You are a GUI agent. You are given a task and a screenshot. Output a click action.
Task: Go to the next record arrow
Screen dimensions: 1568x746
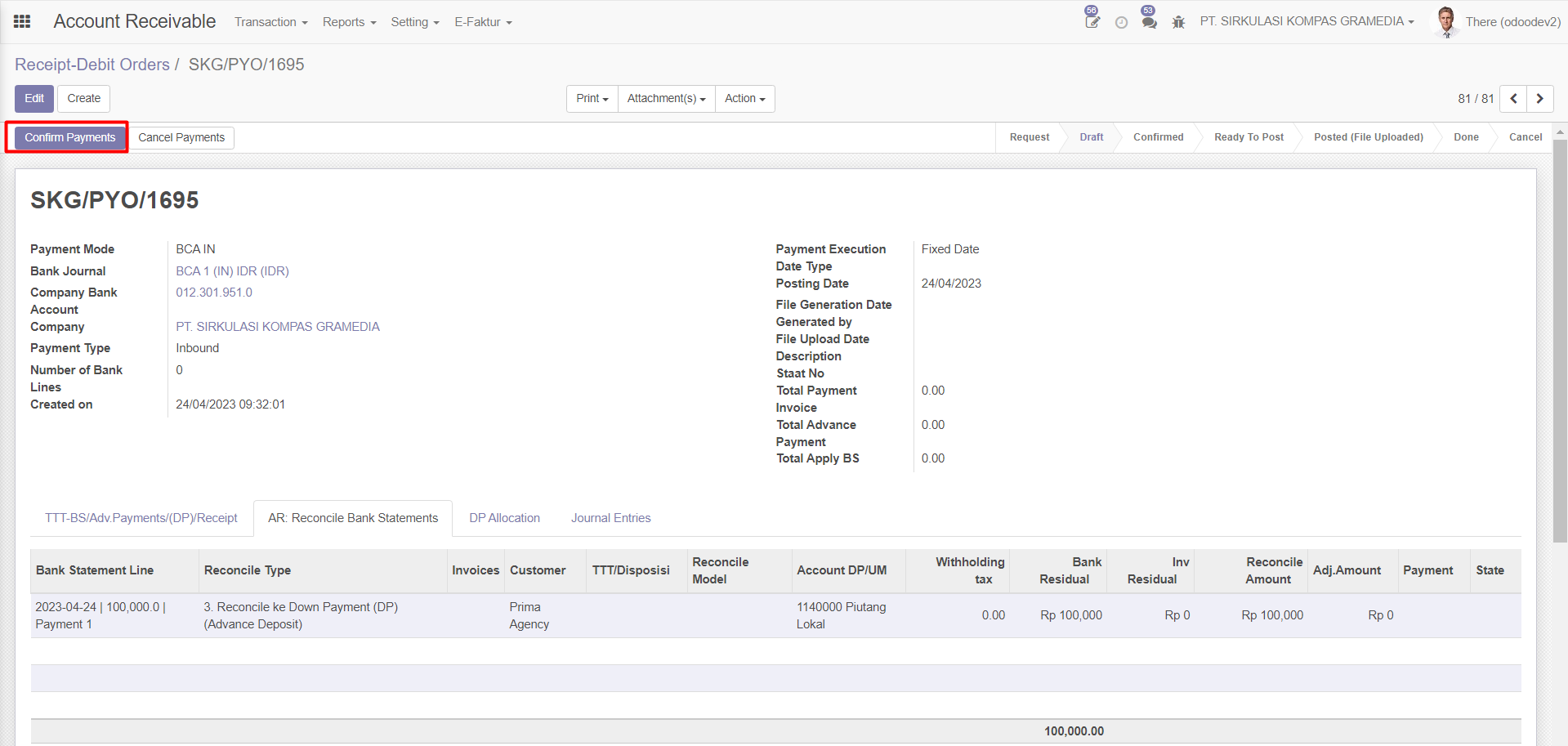[x=1540, y=99]
